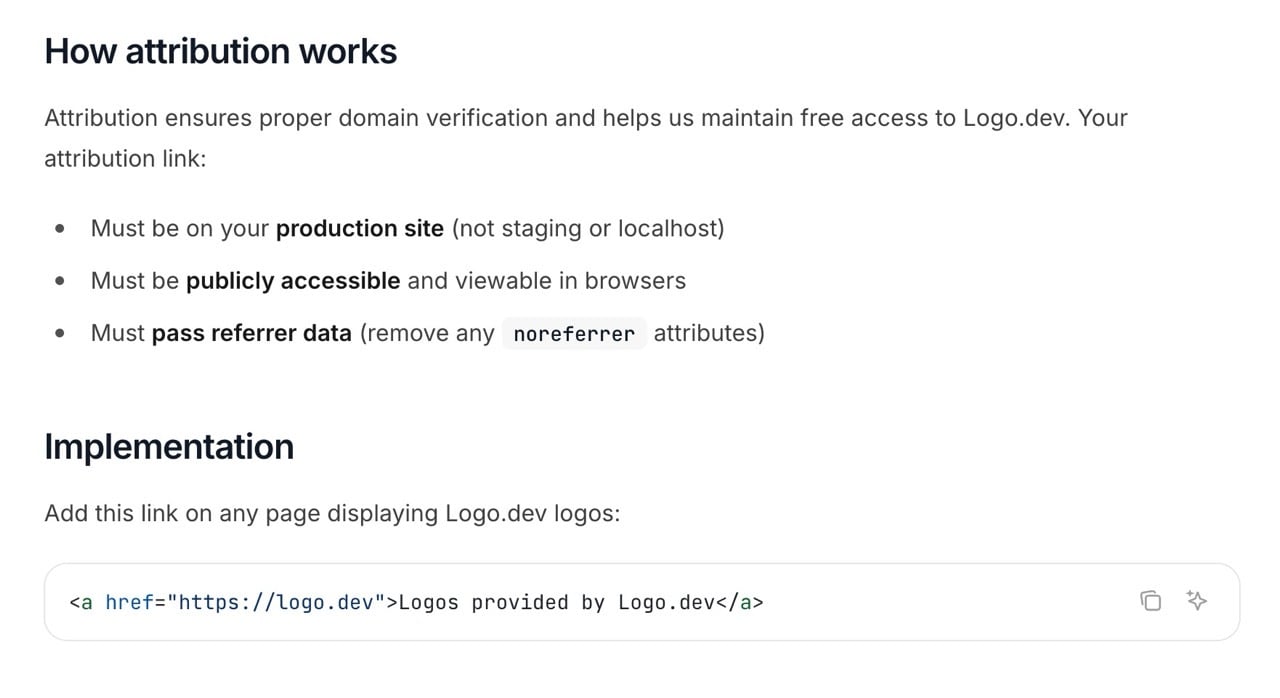Image resolution: width=1280 pixels, height=698 pixels.
Task: Click the bold "production site" text
Action: [x=359, y=229]
